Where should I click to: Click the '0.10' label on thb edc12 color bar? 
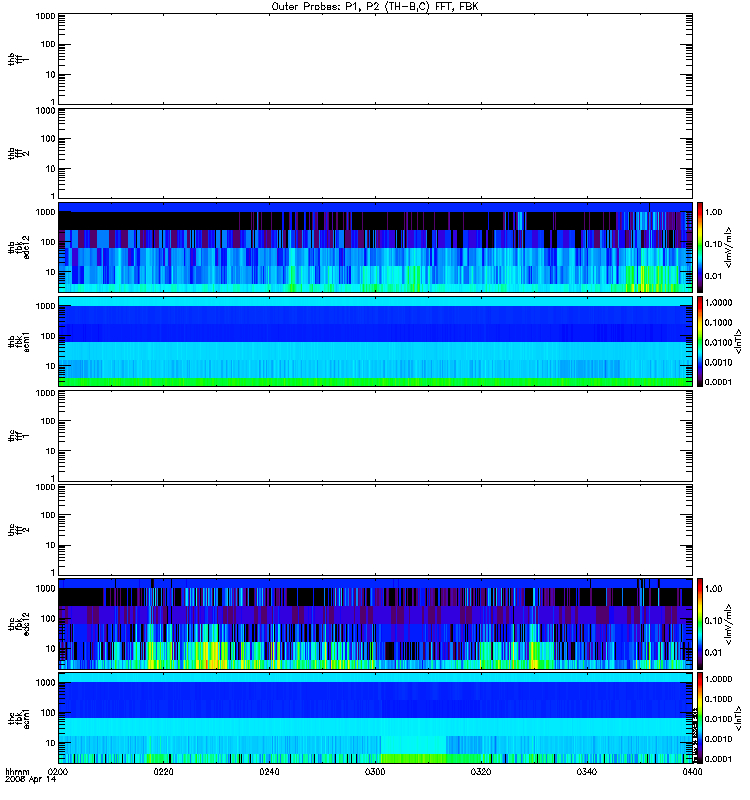click(x=713, y=244)
